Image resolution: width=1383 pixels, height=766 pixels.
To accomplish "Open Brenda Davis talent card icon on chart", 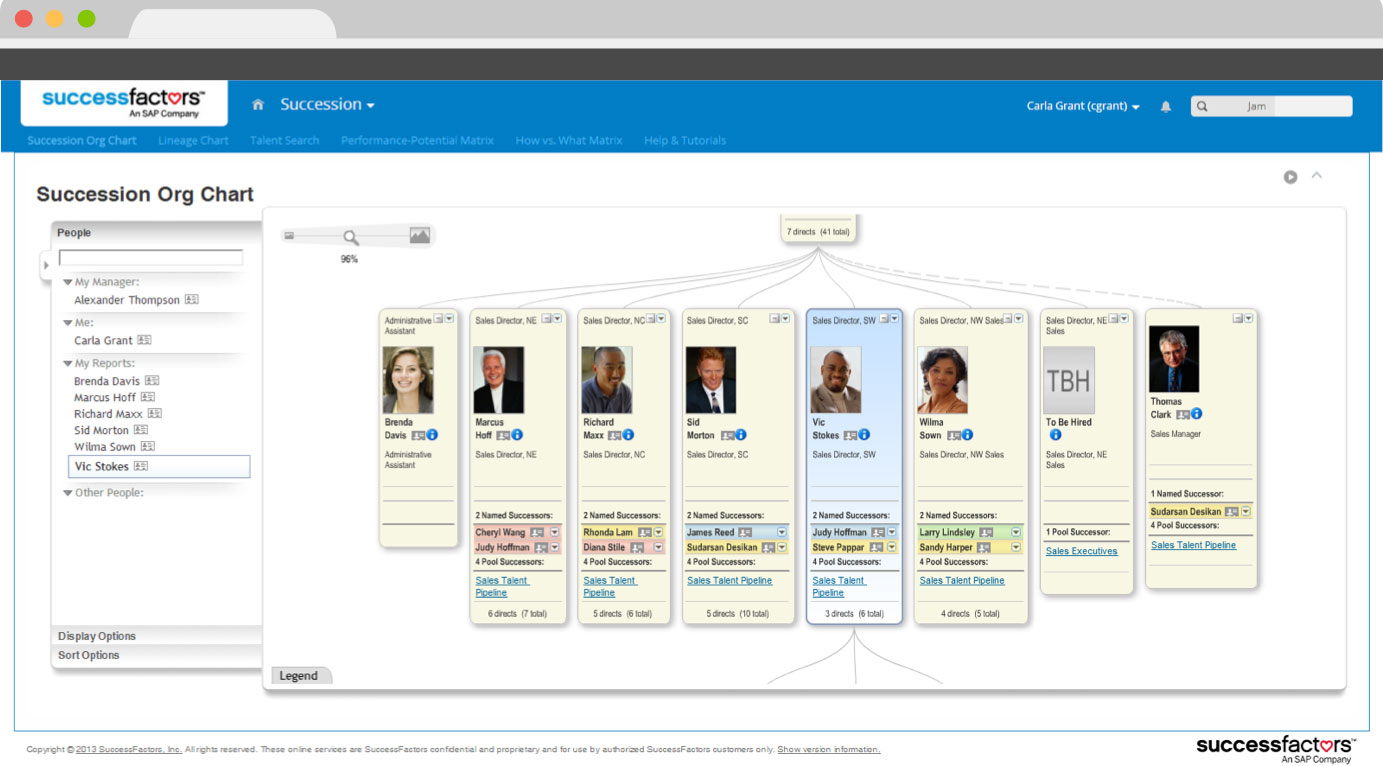I will [418, 435].
